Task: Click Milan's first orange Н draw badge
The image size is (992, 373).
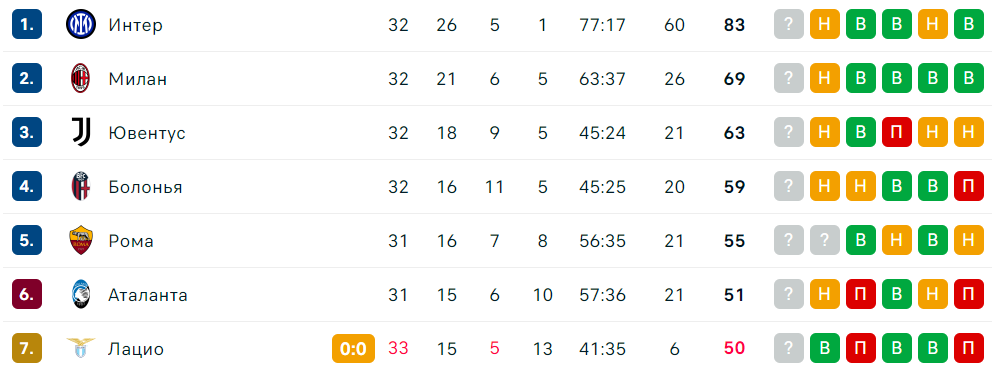Action: click(825, 79)
